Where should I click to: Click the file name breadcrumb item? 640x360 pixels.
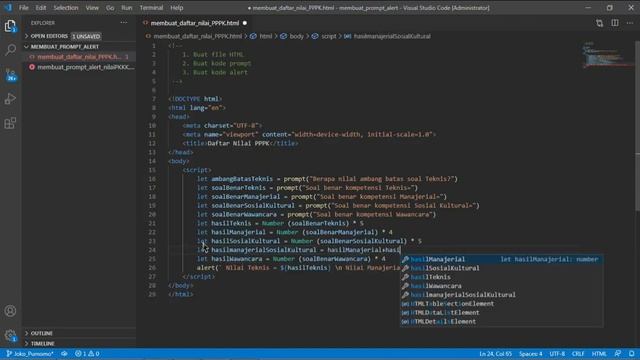[198, 36]
